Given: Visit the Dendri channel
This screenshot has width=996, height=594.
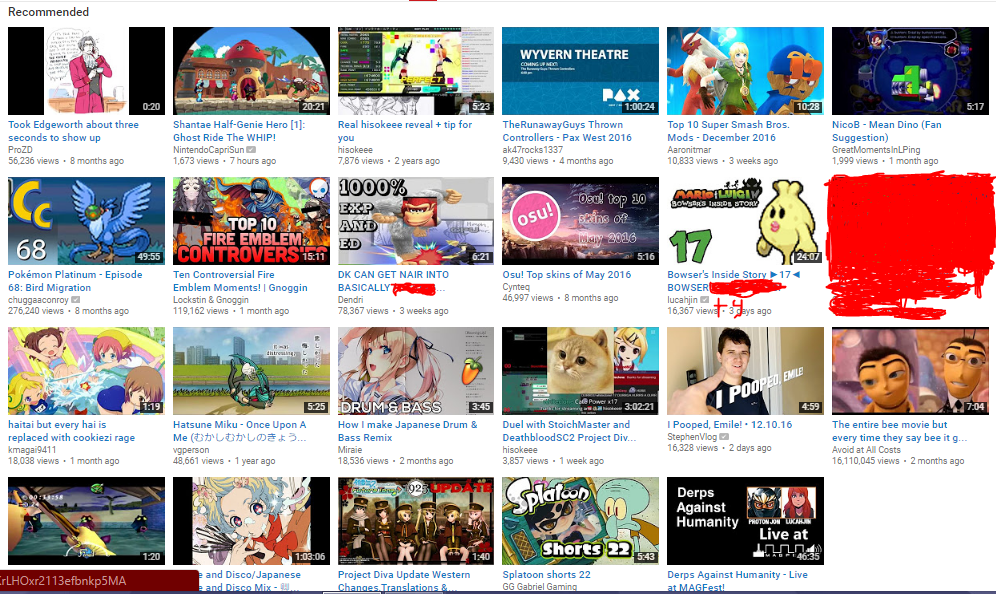Looking at the screenshot, I should coord(351,300).
